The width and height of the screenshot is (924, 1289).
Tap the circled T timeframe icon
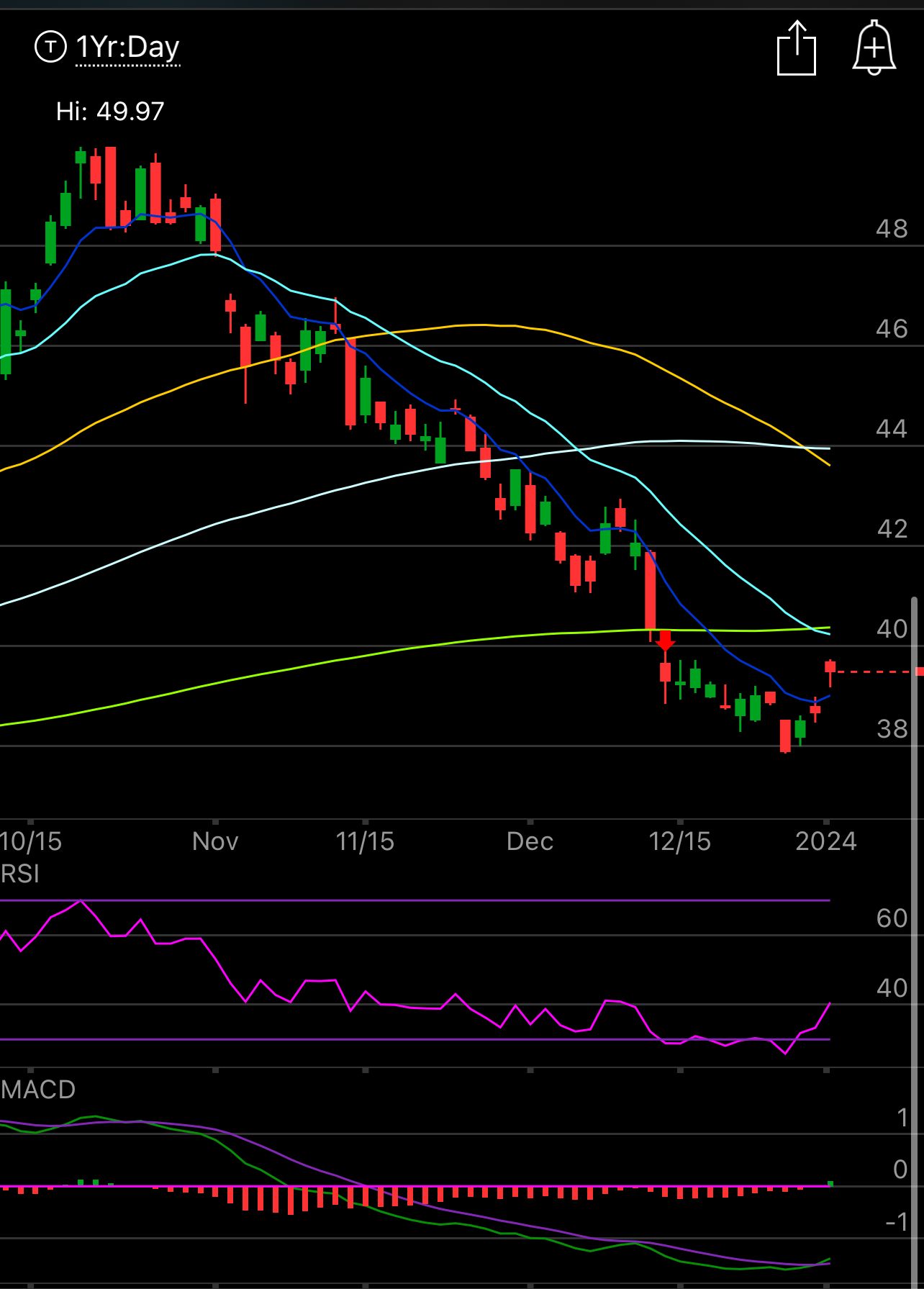point(50,48)
